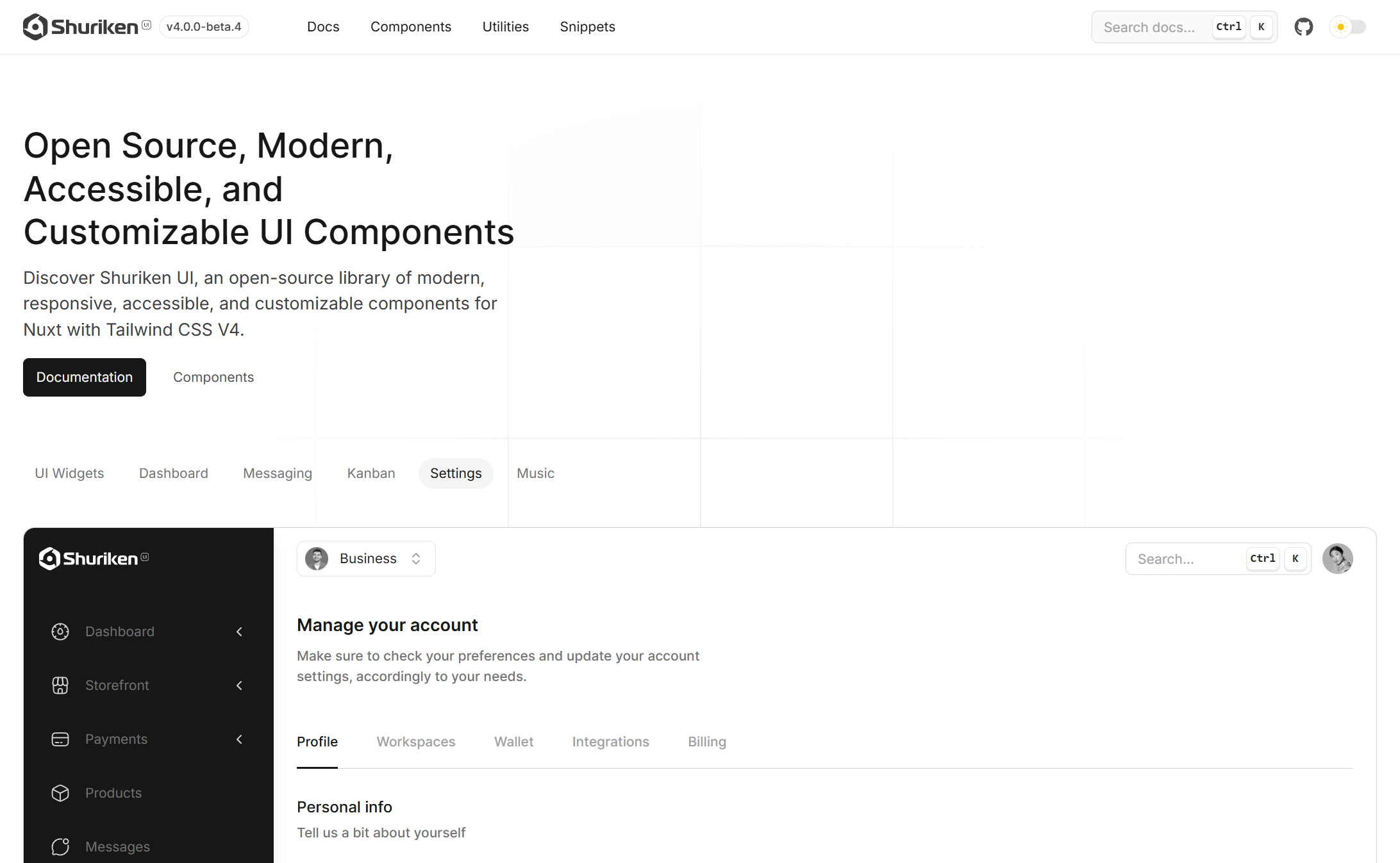Click the user avatar in the demo header
The width and height of the screenshot is (1400, 863).
click(1338, 559)
